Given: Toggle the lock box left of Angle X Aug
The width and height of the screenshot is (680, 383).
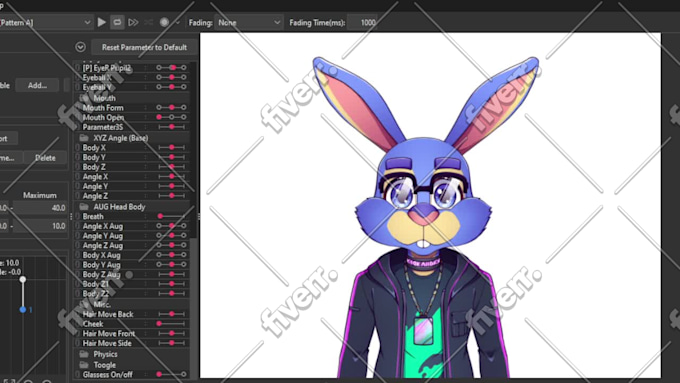Looking at the screenshot, I should tap(78, 226).
